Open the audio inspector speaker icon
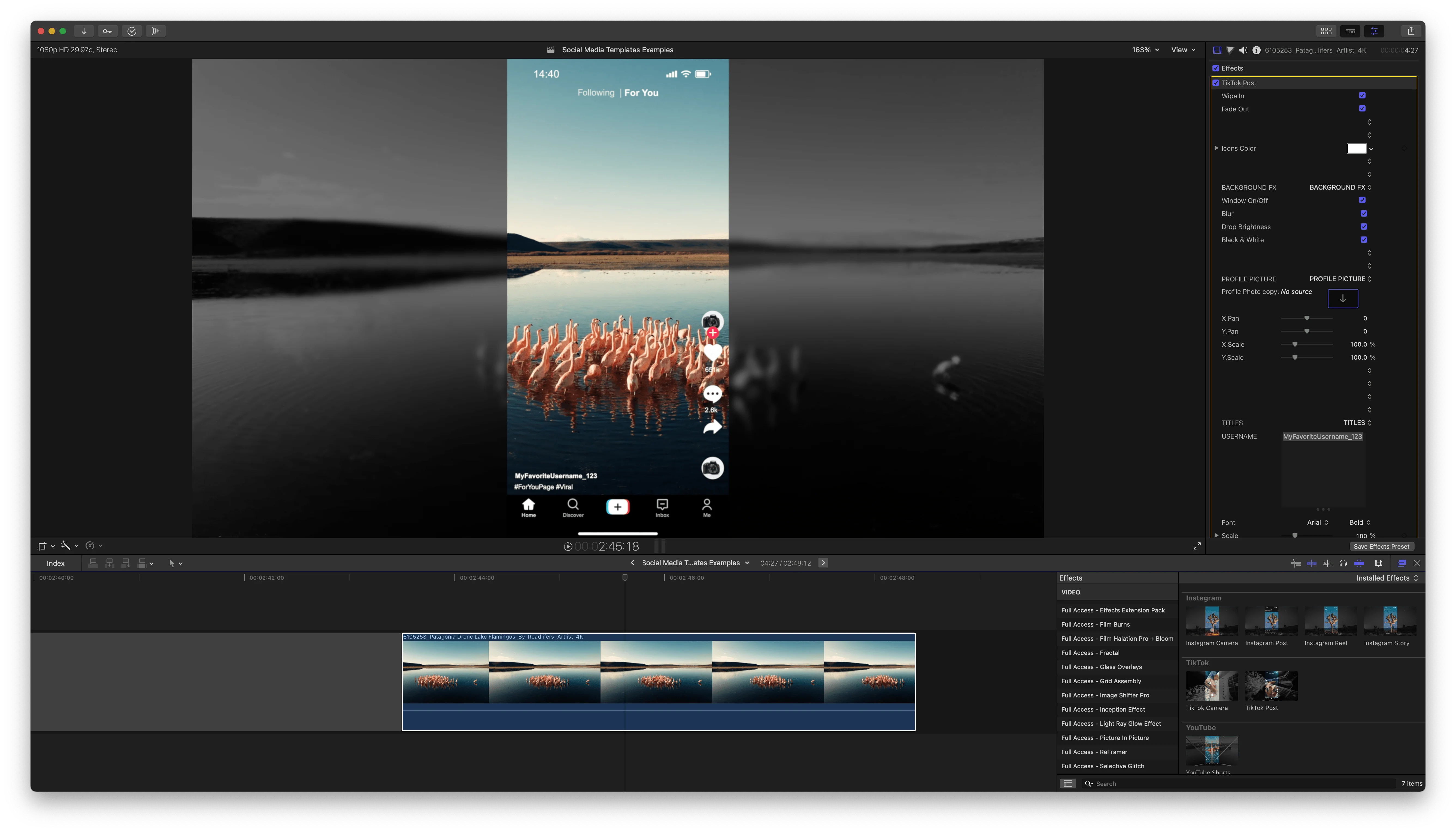 pos(1243,50)
